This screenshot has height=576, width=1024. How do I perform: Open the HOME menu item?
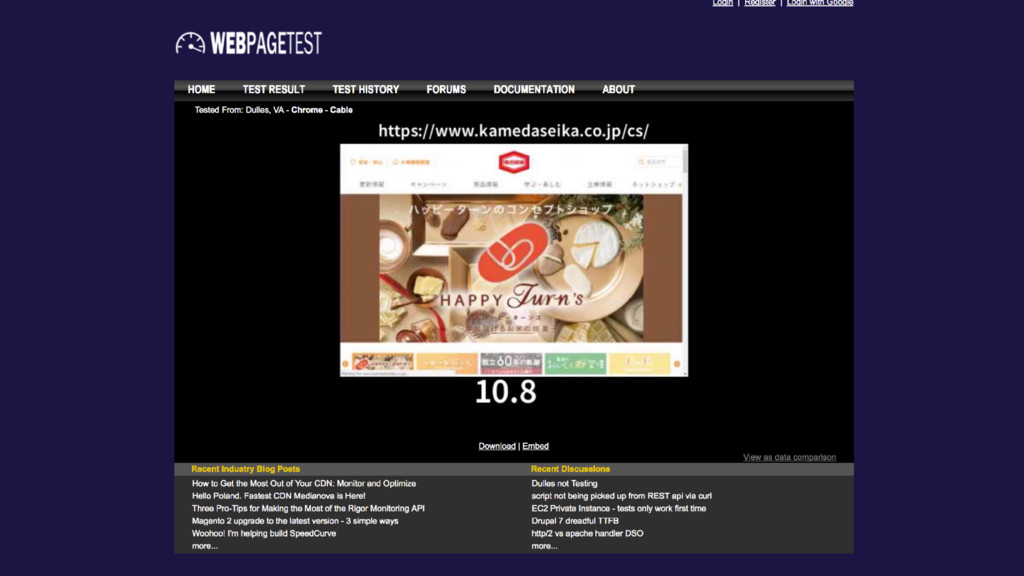click(x=201, y=89)
